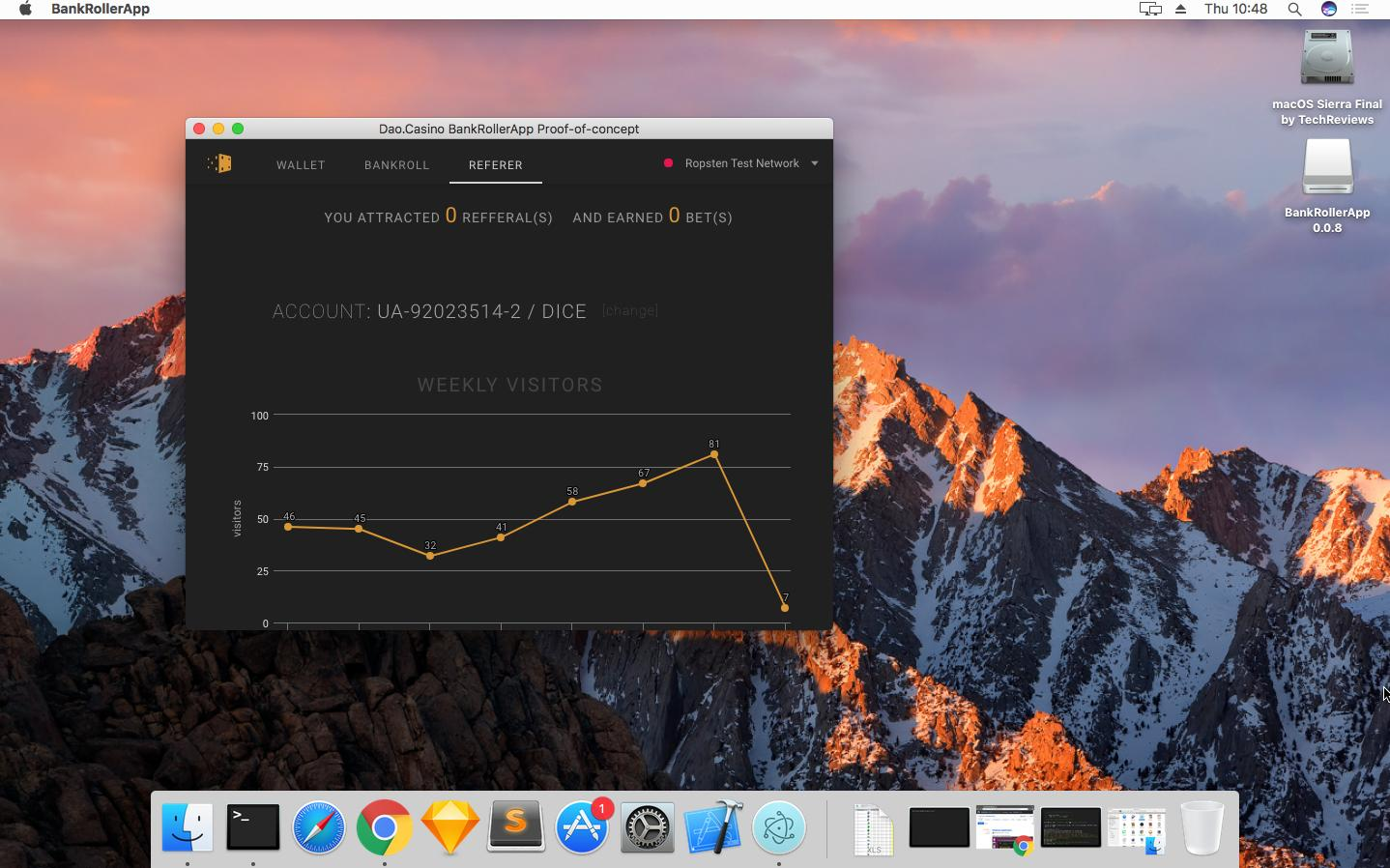Expand the Ropsten Test Network dropdown

pyautogui.click(x=741, y=163)
